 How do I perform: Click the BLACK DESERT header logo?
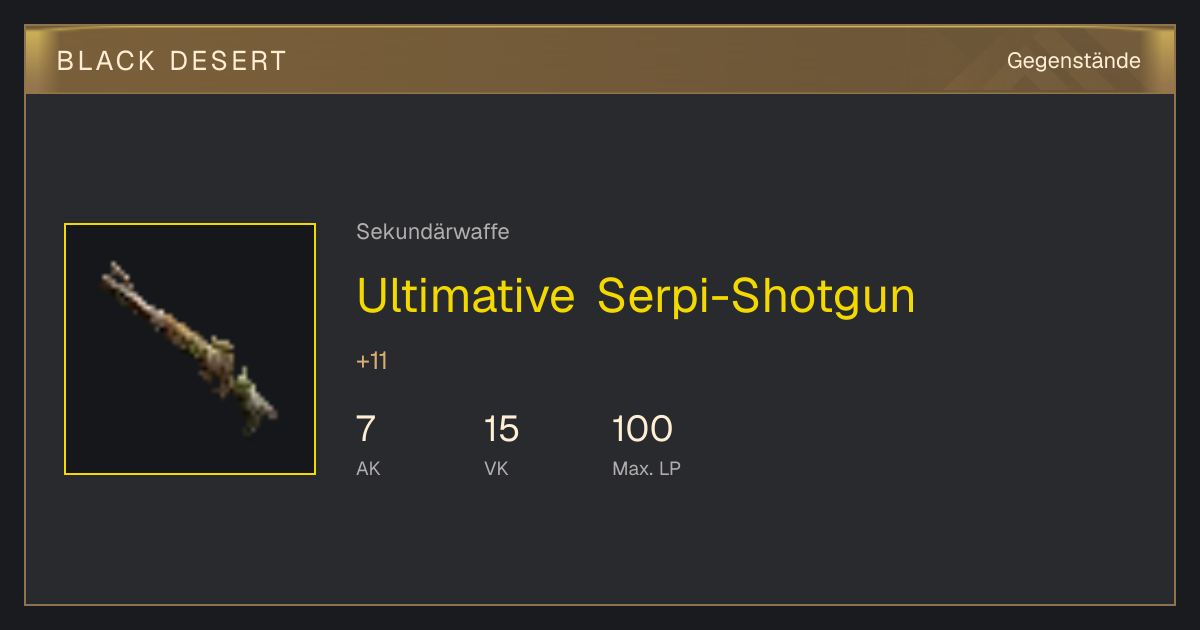[x=172, y=61]
